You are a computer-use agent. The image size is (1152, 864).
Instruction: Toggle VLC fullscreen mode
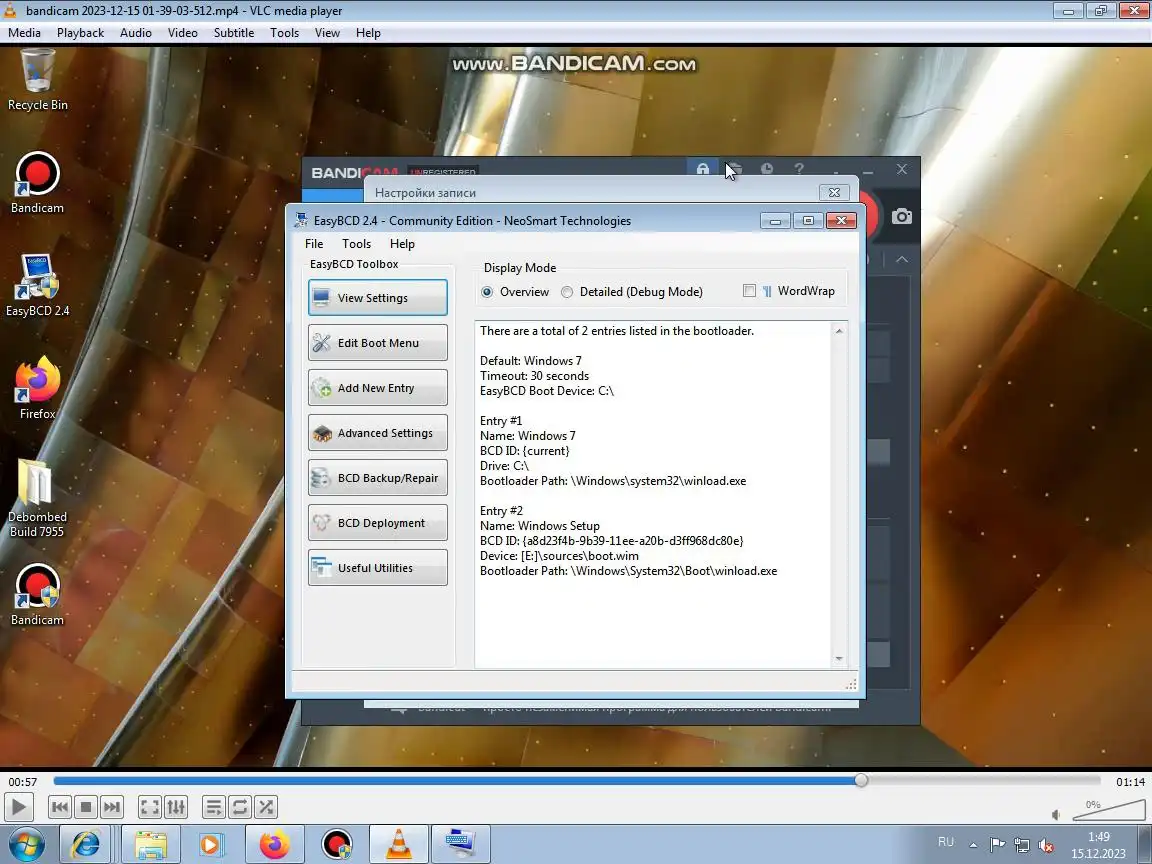pyautogui.click(x=150, y=807)
